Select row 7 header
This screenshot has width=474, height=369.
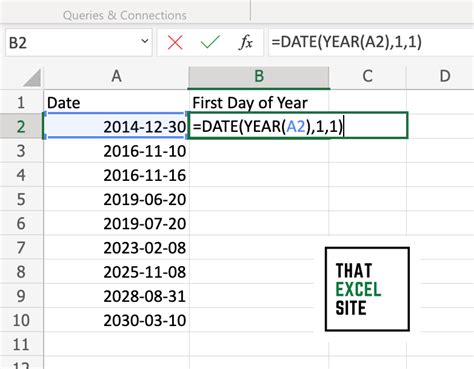(21, 248)
